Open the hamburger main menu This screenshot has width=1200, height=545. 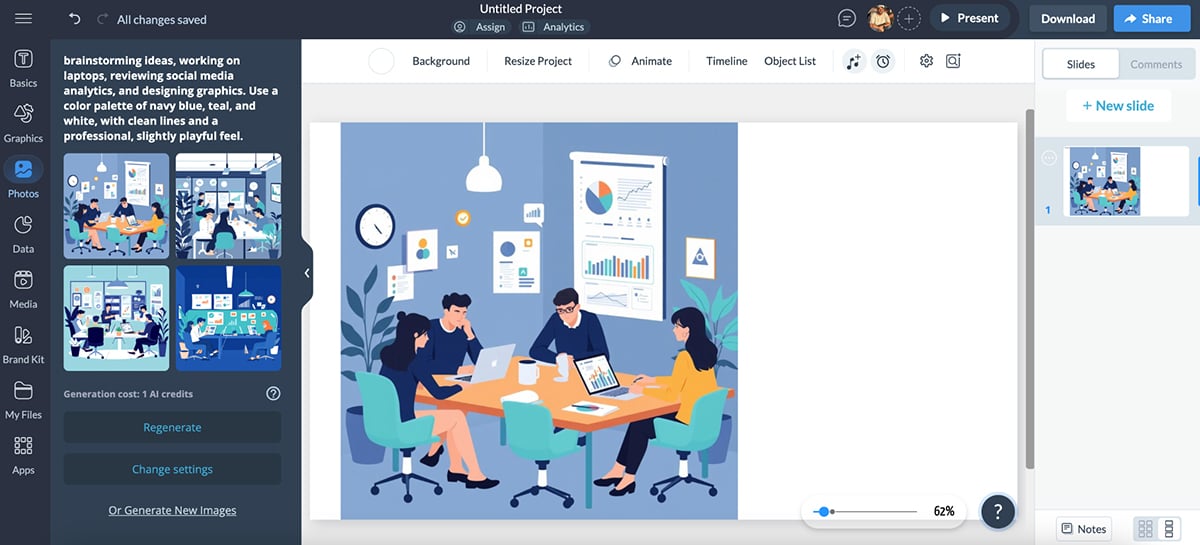pyautogui.click(x=23, y=19)
